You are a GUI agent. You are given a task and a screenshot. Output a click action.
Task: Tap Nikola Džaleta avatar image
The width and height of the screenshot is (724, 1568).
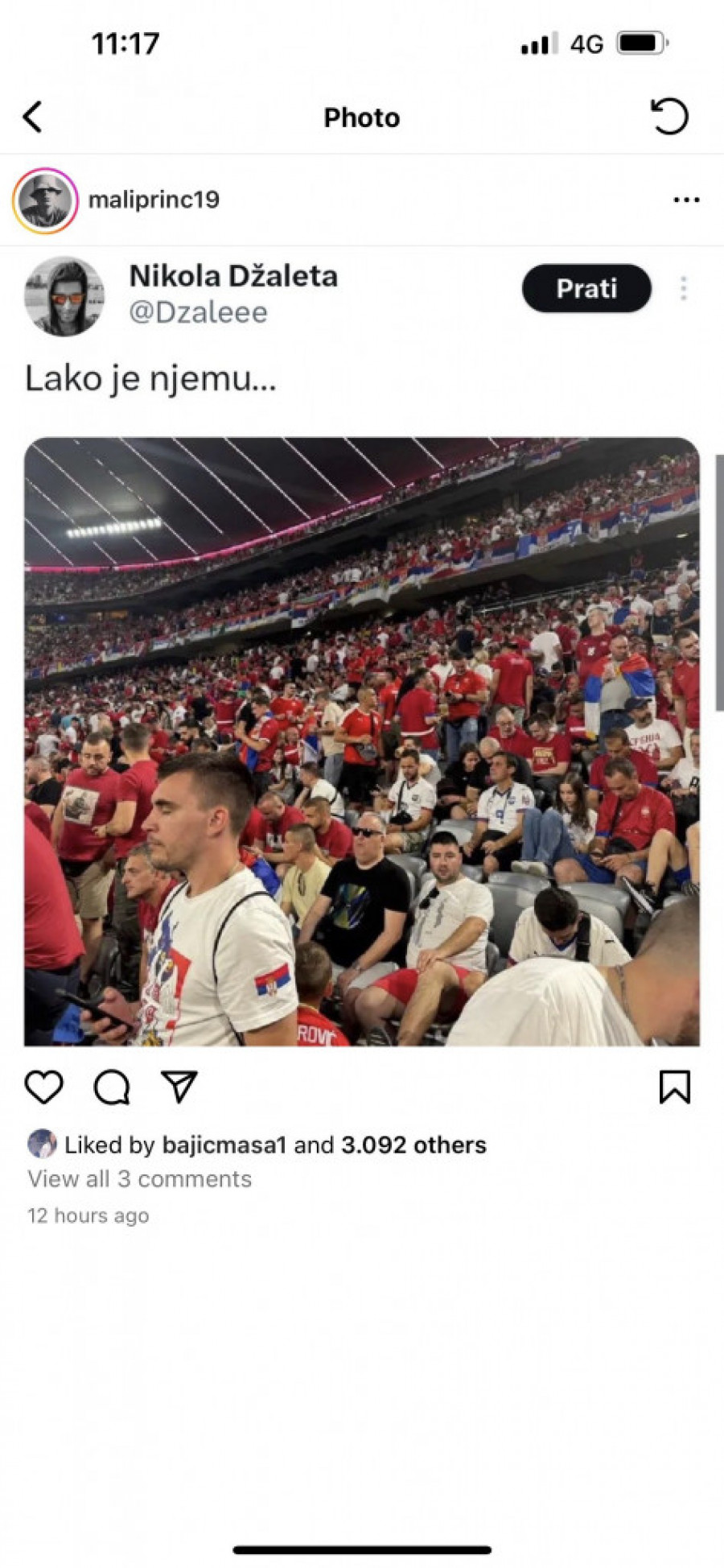point(64,296)
